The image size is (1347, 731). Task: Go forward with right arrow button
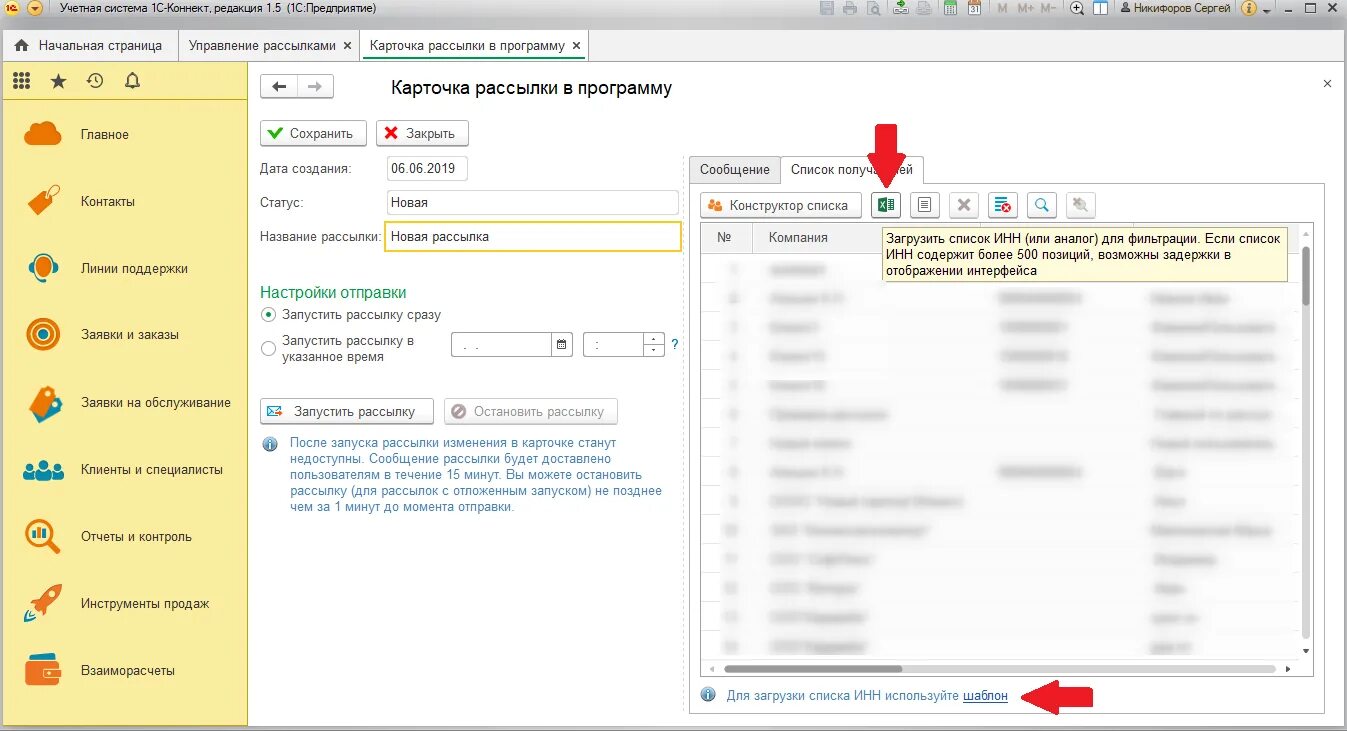tap(315, 87)
